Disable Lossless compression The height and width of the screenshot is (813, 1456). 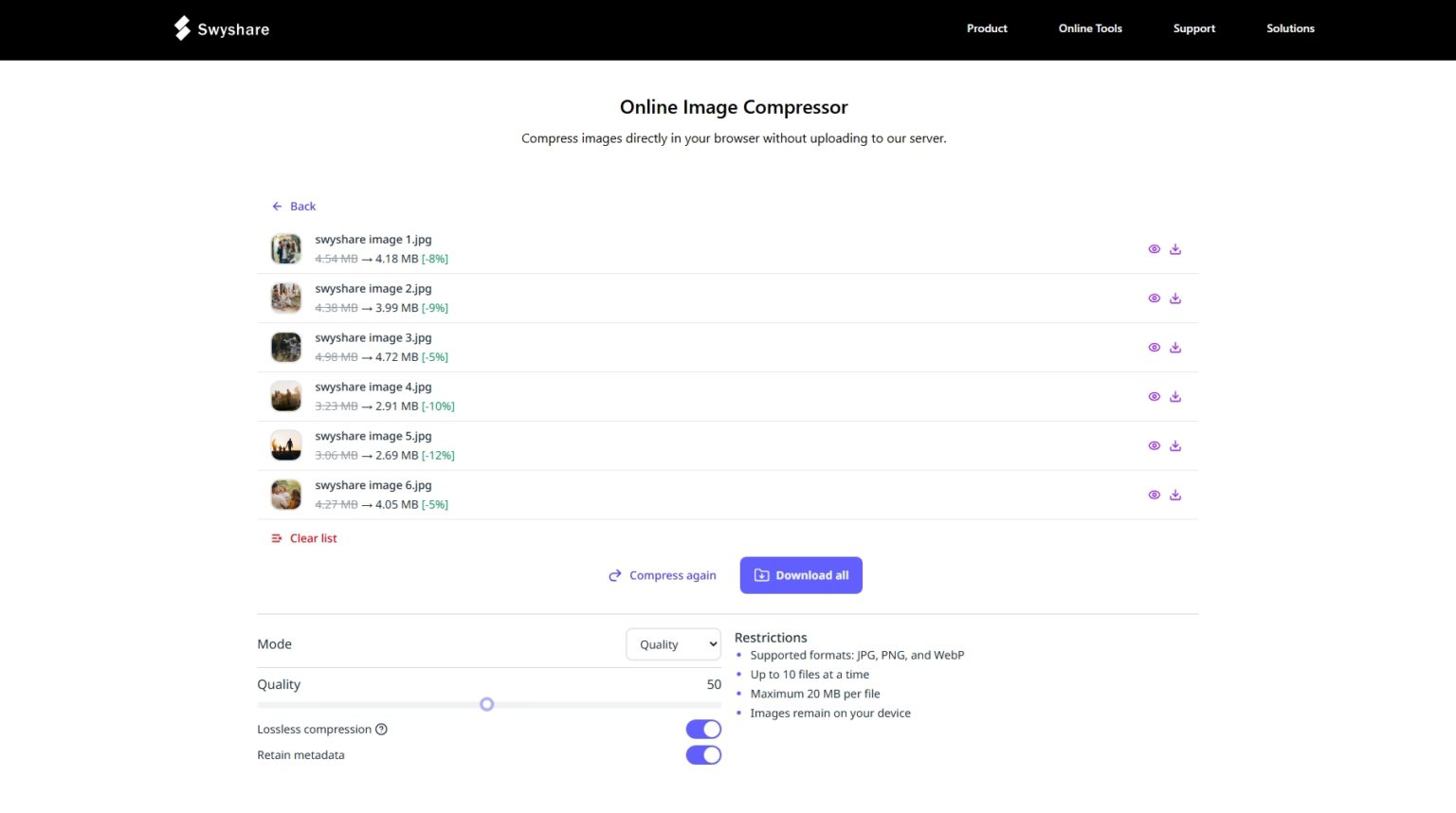point(703,729)
